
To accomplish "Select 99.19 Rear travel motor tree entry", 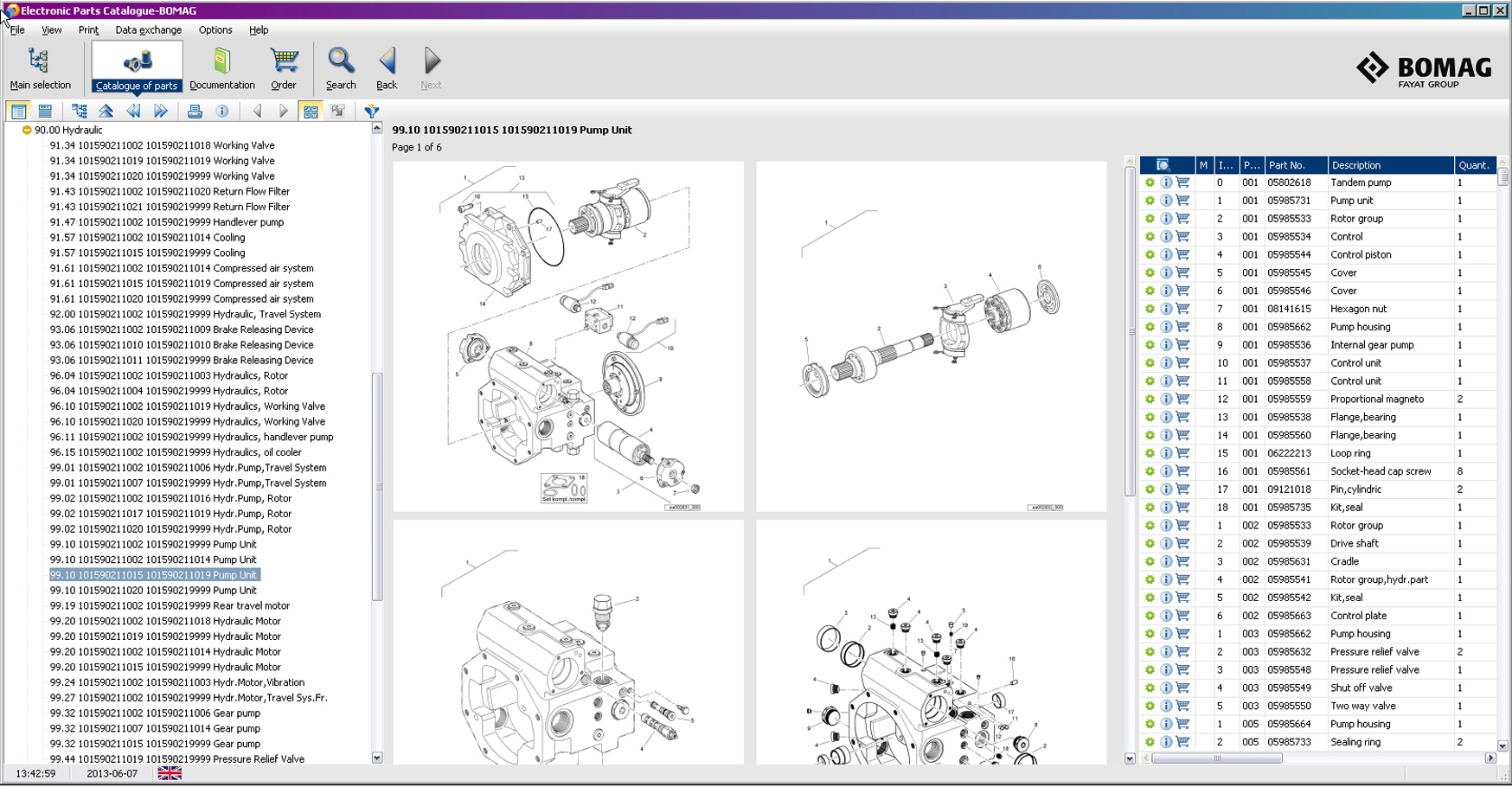I will [x=170, y=606].
